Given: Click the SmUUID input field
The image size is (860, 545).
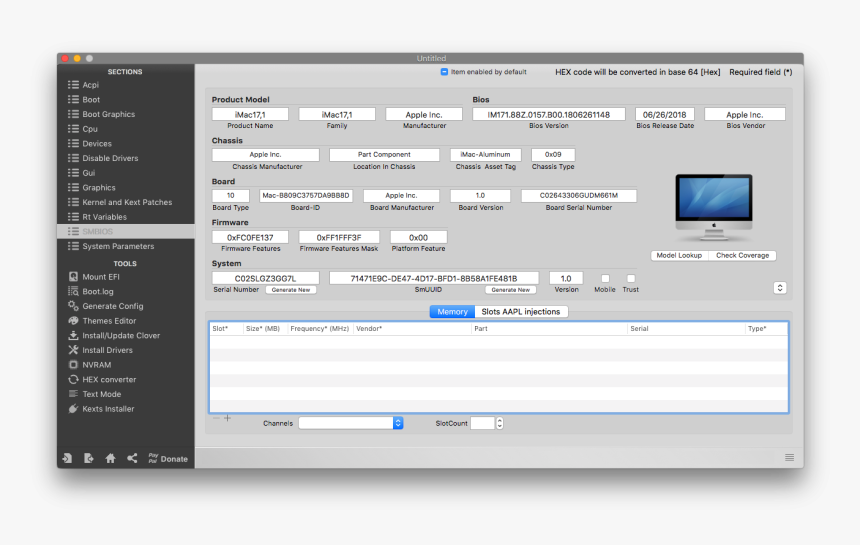Looking at the screenshot, I should (x=434, y=279).
